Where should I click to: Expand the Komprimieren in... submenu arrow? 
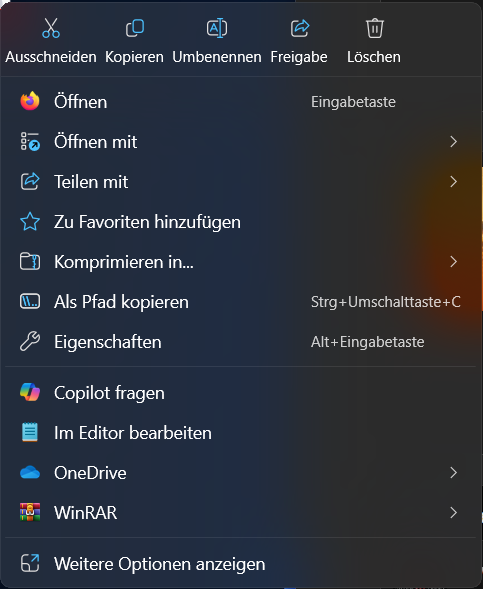coord(453,262)
